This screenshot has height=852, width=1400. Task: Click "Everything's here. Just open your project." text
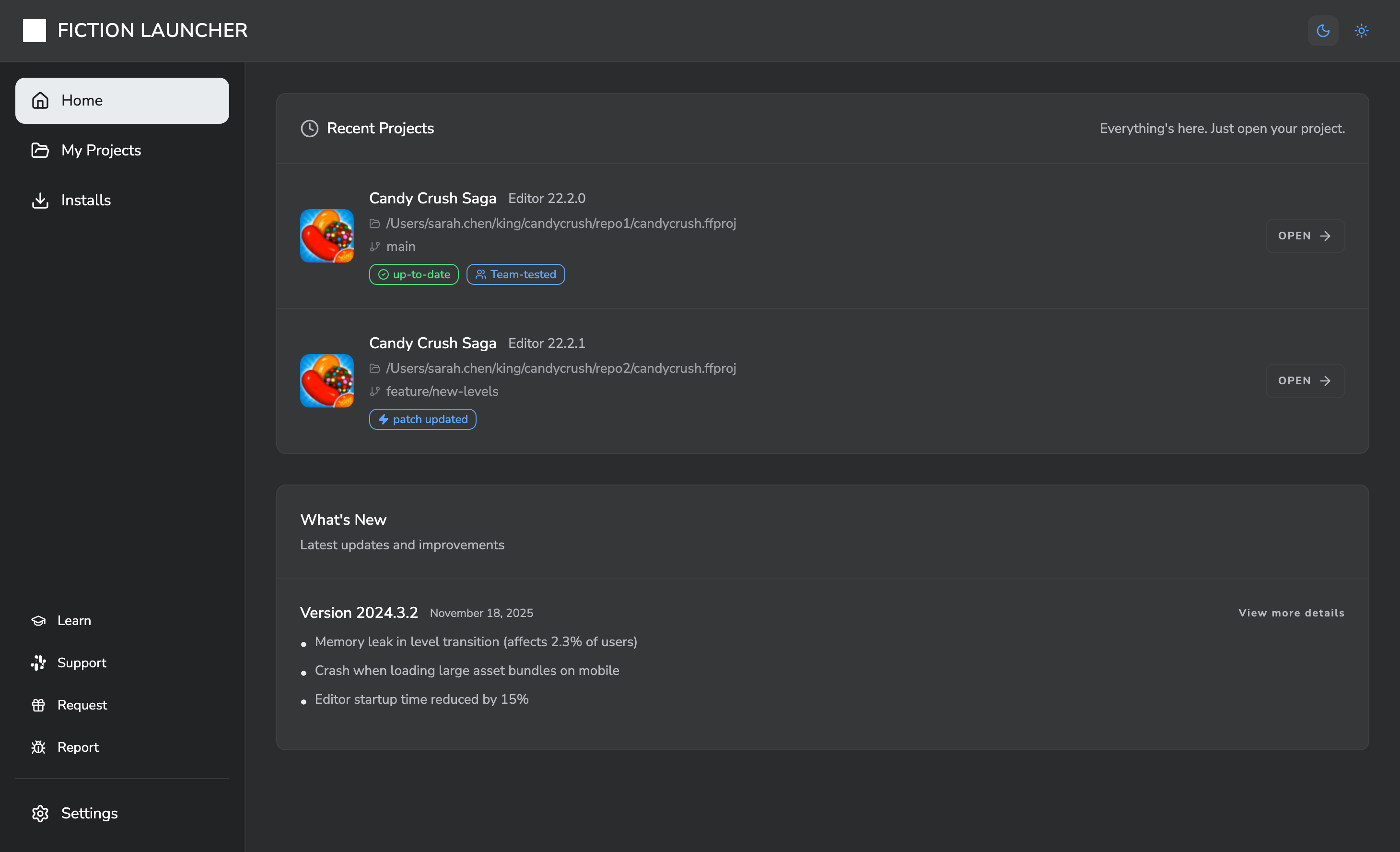pos(1222,129)
